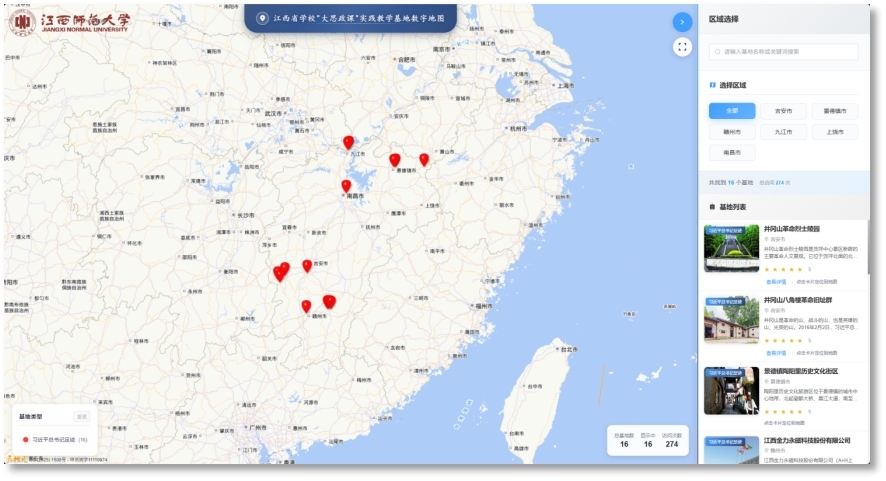Viewport: 886px width, 481px height.
Task: Click the Jiangxi Normal University logo
Action: (70, 23)
